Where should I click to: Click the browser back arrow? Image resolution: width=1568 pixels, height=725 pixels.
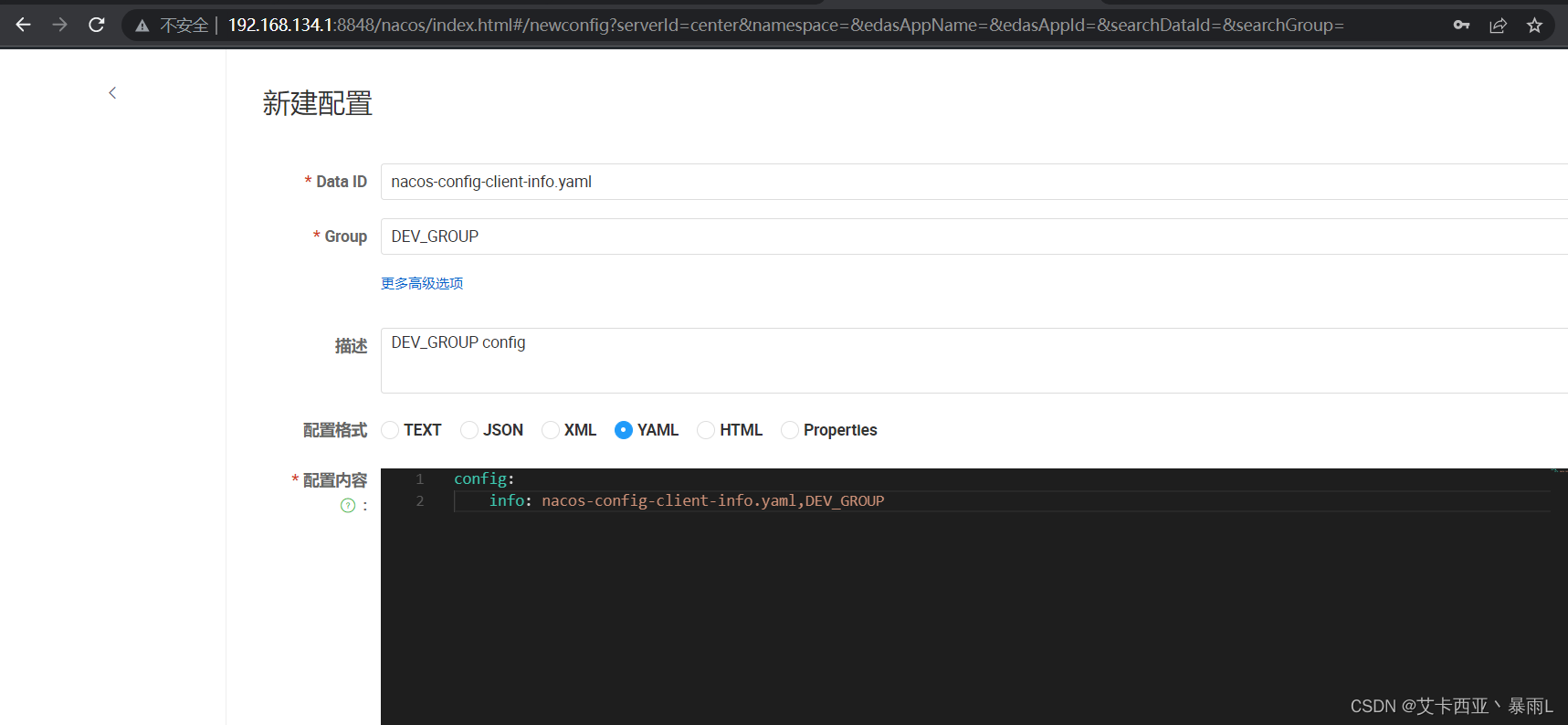pos(24,25)
